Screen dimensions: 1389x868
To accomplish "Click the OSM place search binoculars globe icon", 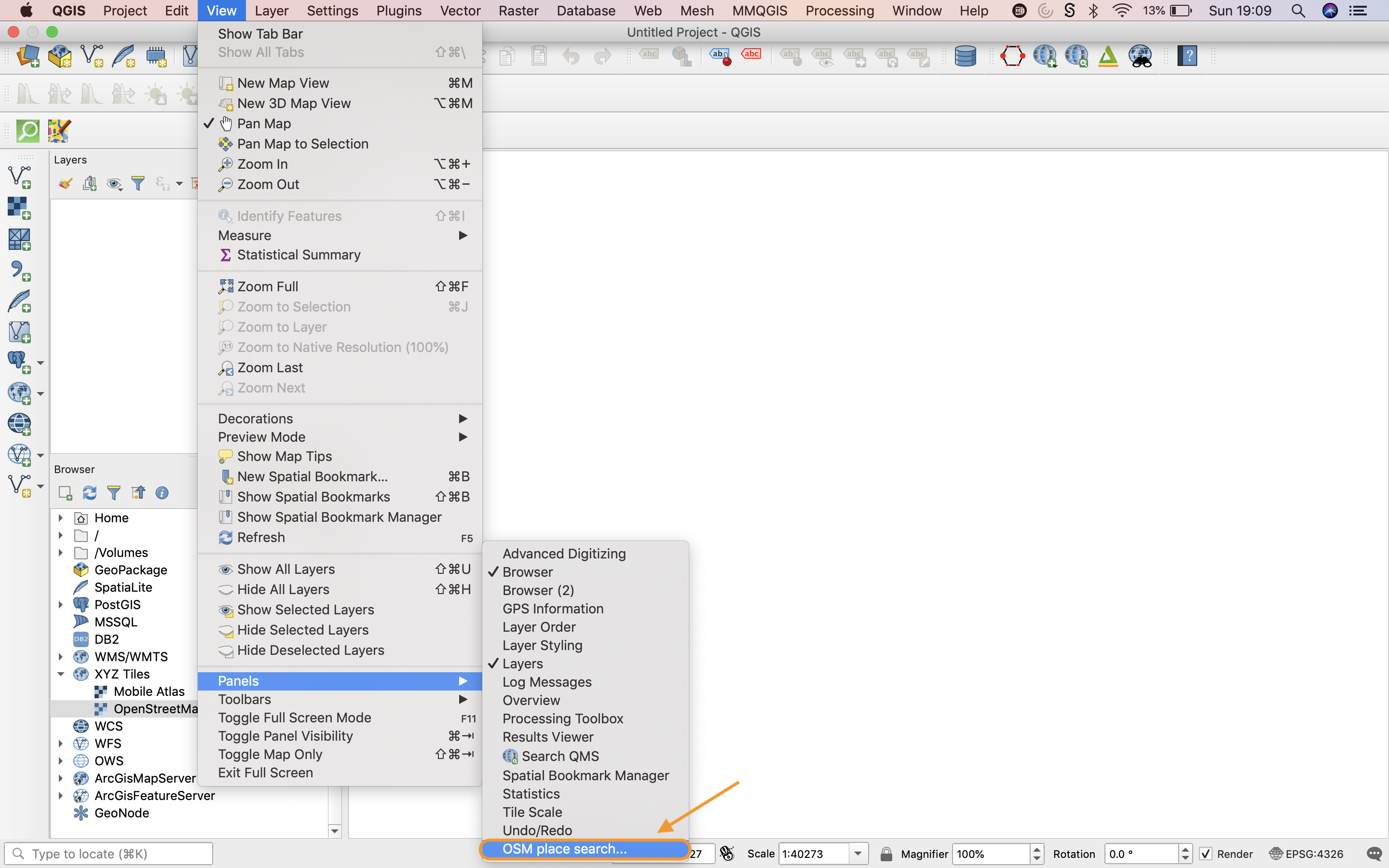I will click(x=1142, y=55).
